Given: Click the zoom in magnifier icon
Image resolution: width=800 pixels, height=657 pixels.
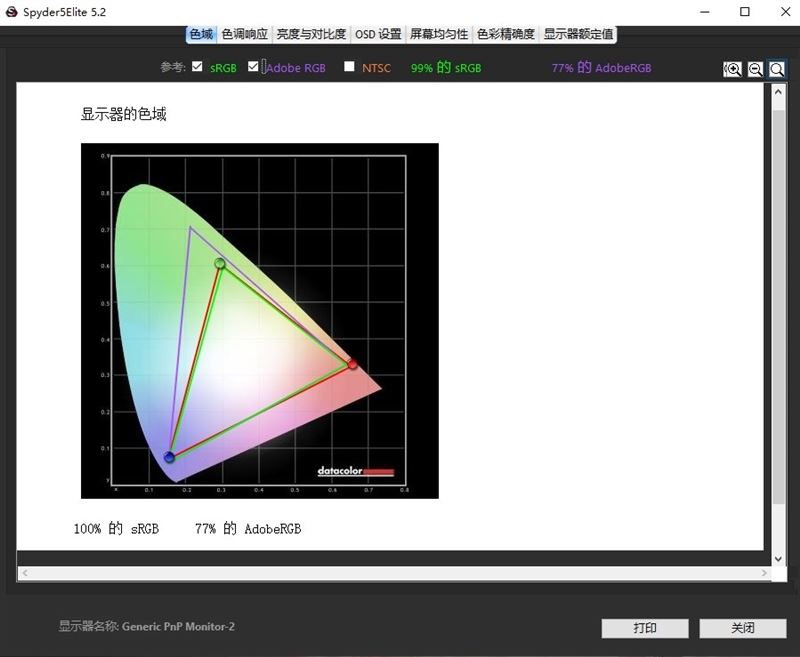Looking at the screenshot, I should click(x=733, y=69).
